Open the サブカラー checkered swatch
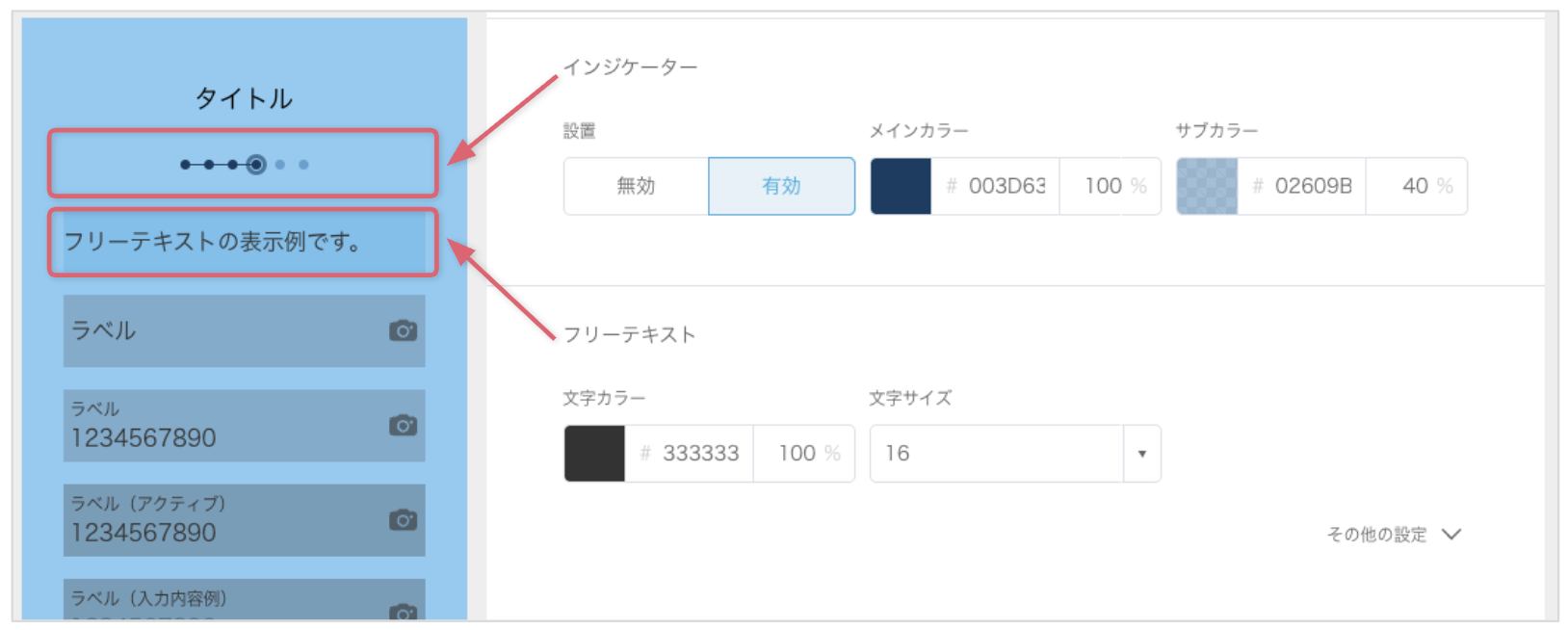This screenshot has height=630, width=1568. click(x=1207, y=186)
